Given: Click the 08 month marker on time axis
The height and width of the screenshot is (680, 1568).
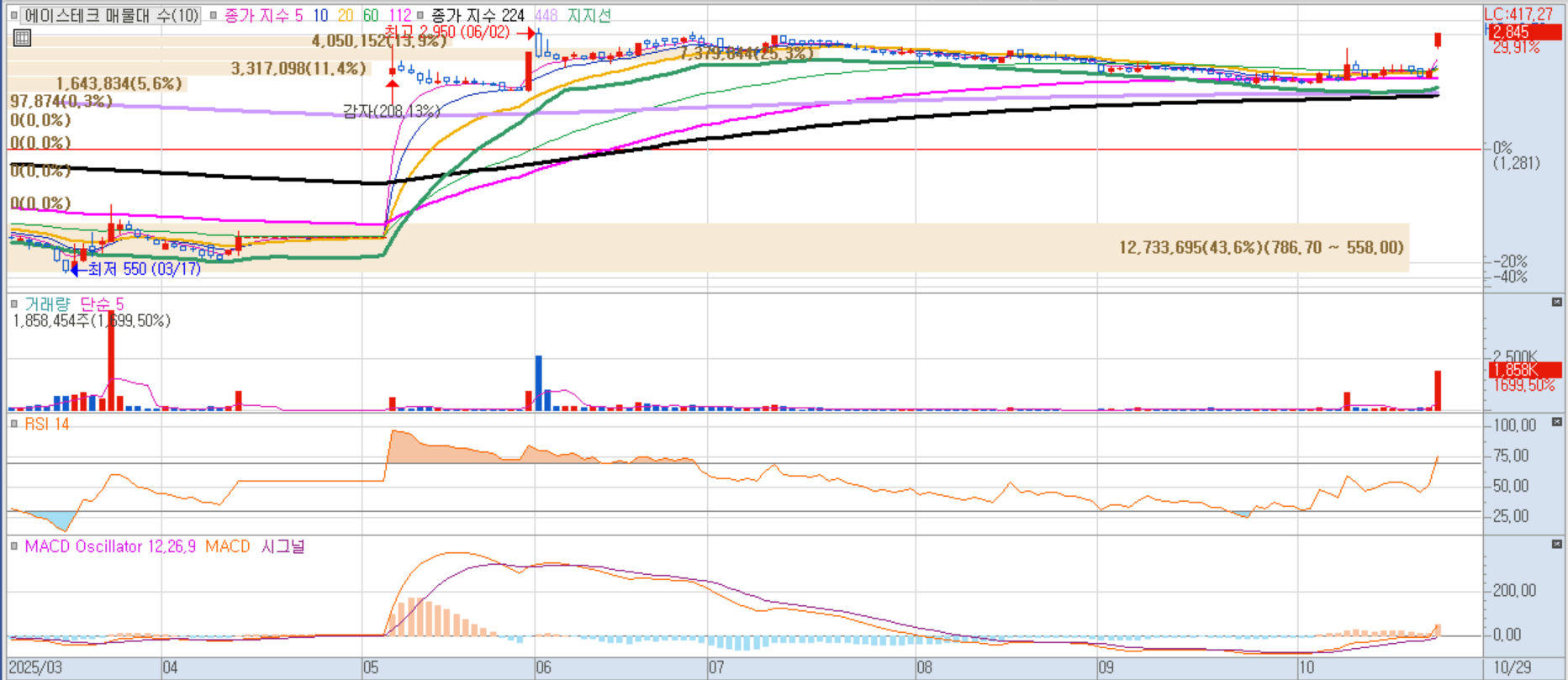Looking at the screenshot, I should [x=924, y=668].
